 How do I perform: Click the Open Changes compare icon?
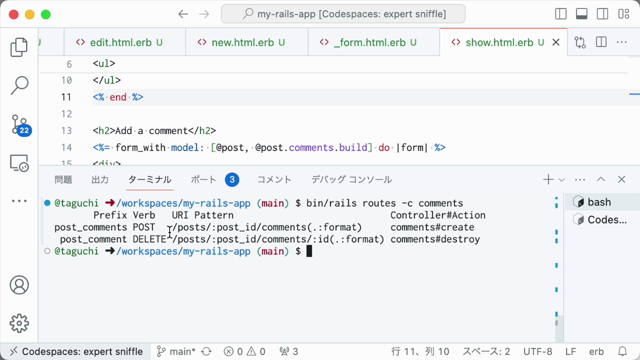pos(580,42)
